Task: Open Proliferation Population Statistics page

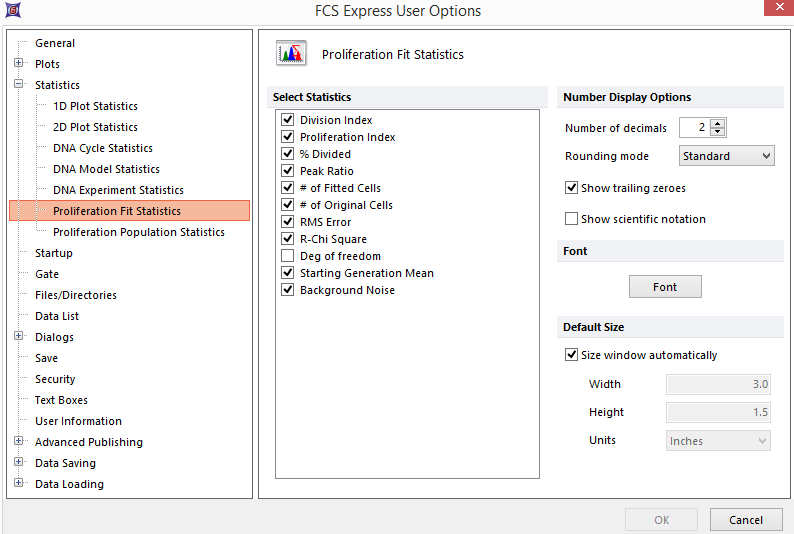Action: 138,232
